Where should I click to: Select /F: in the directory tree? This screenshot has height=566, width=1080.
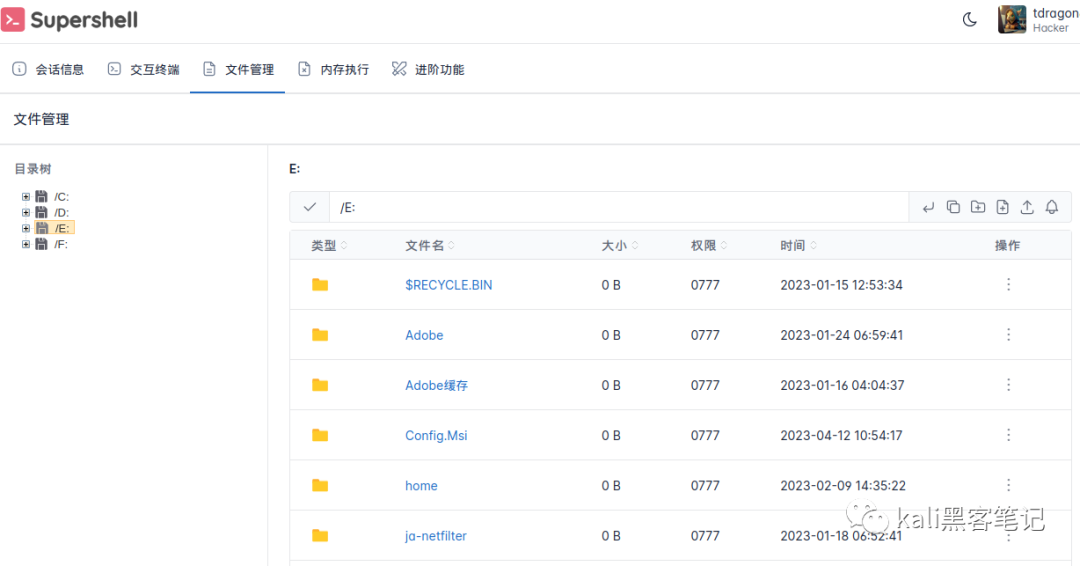click(x=61, y=244)
